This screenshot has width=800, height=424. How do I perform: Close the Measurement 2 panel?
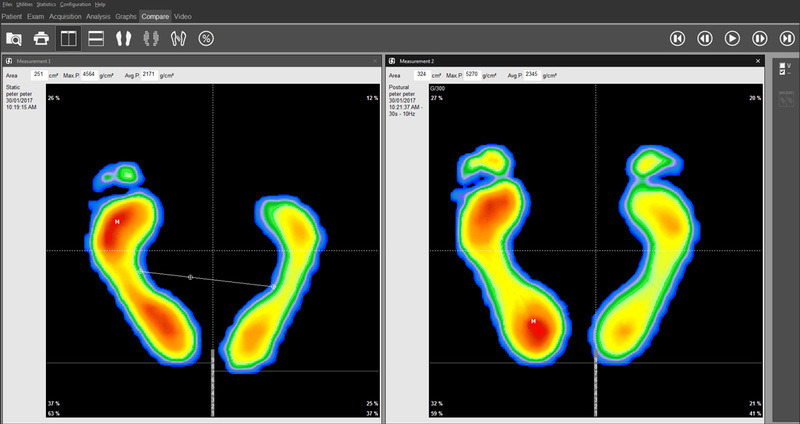pos(759,61)
